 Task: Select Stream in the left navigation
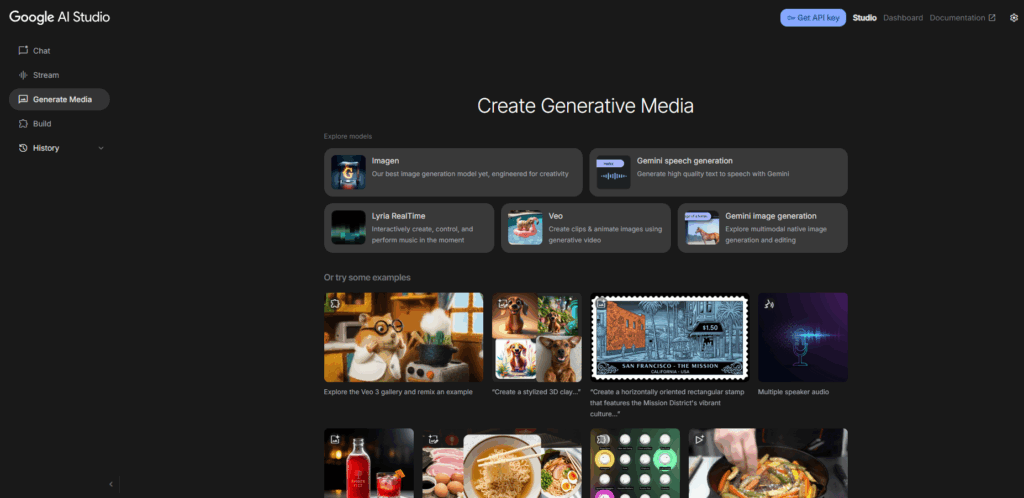(x=59, y=75)
